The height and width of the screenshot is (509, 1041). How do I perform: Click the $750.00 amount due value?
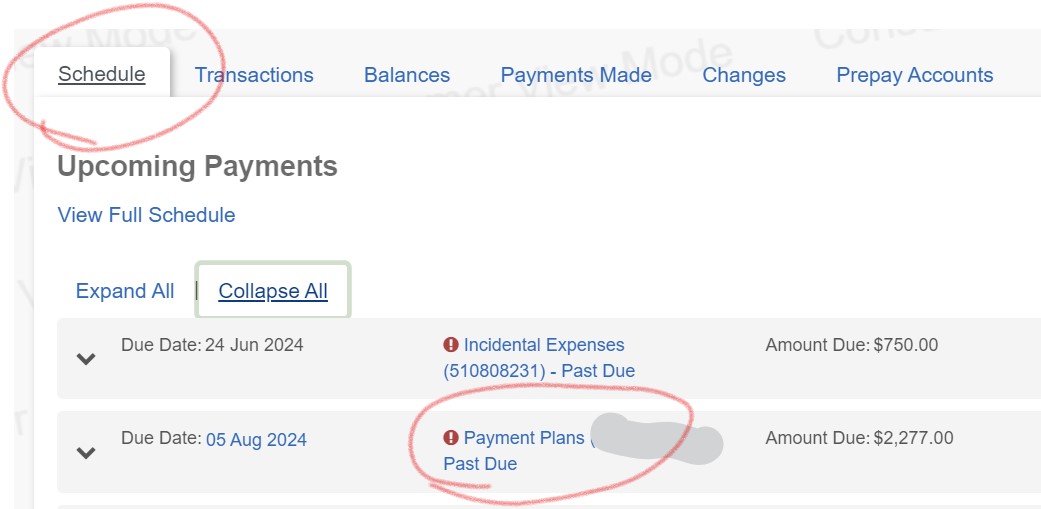(906, 345)
